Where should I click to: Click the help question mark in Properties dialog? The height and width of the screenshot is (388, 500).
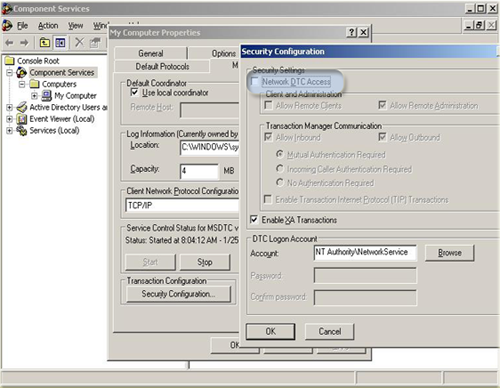(351, 32)
